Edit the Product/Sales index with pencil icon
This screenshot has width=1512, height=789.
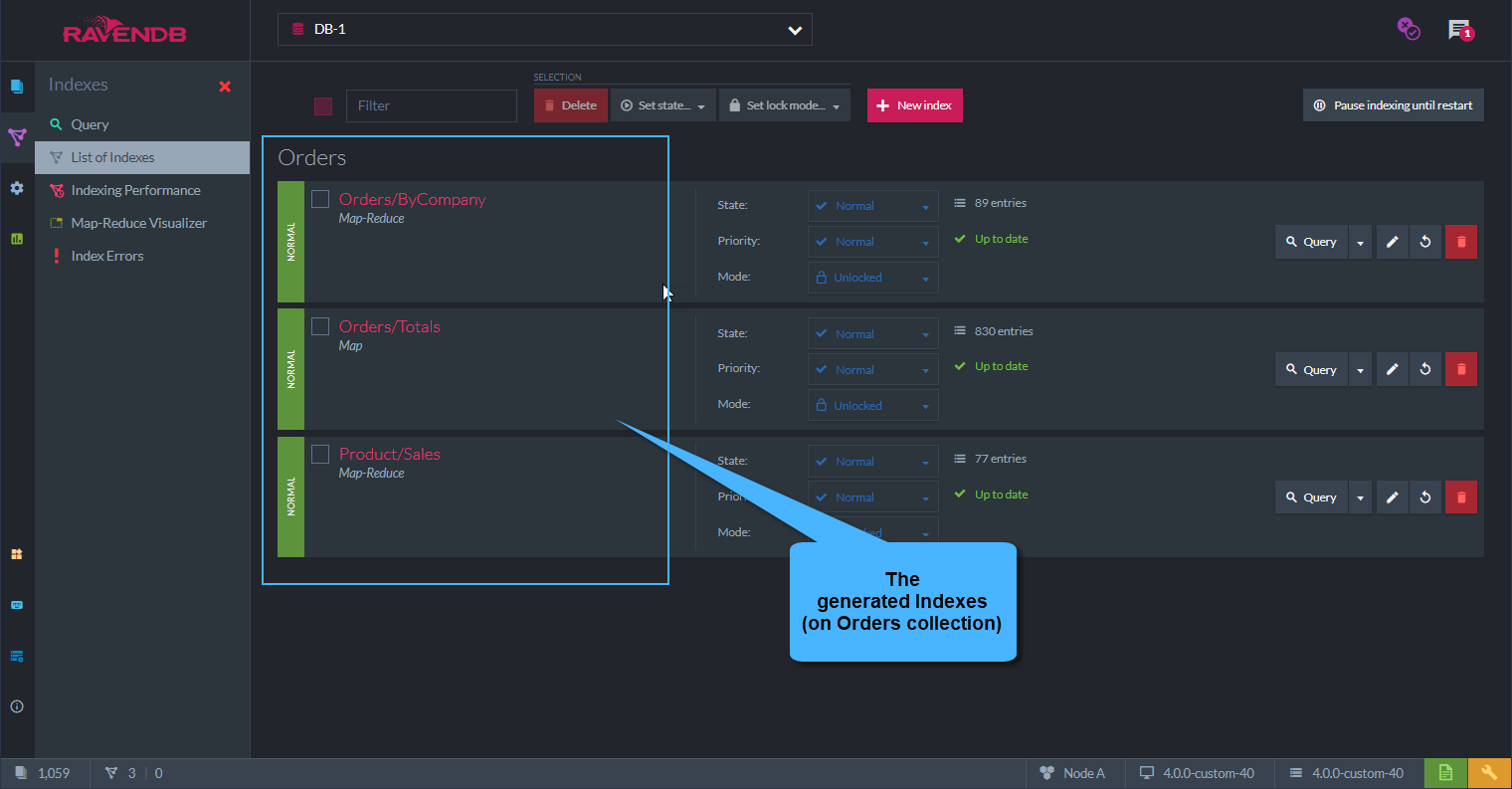(x=1393, y=496)
